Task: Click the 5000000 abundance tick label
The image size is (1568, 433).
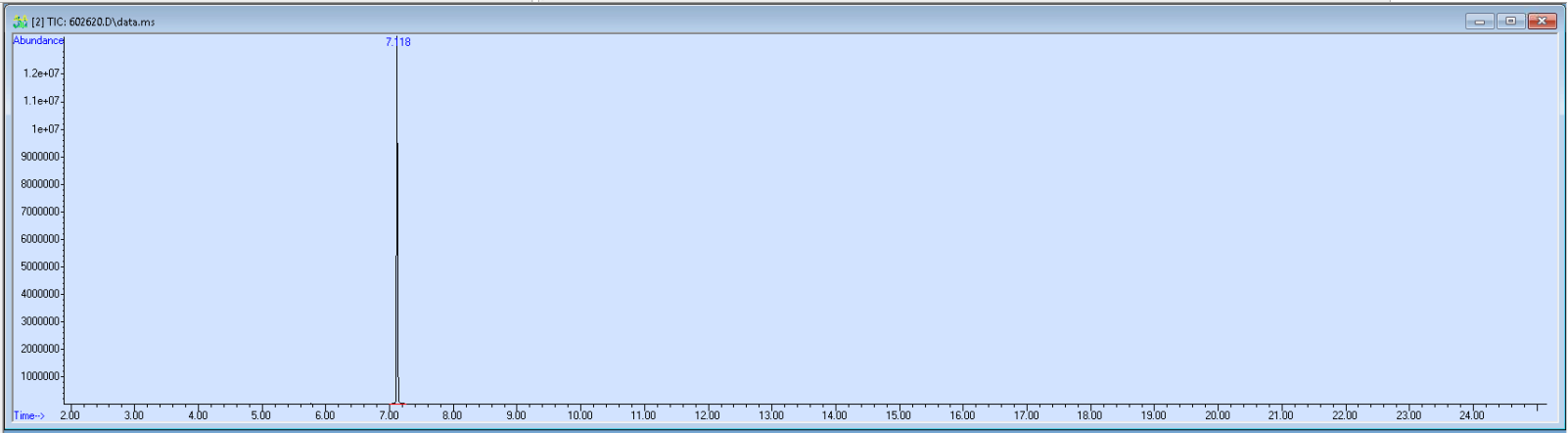Action: [41, 266]
